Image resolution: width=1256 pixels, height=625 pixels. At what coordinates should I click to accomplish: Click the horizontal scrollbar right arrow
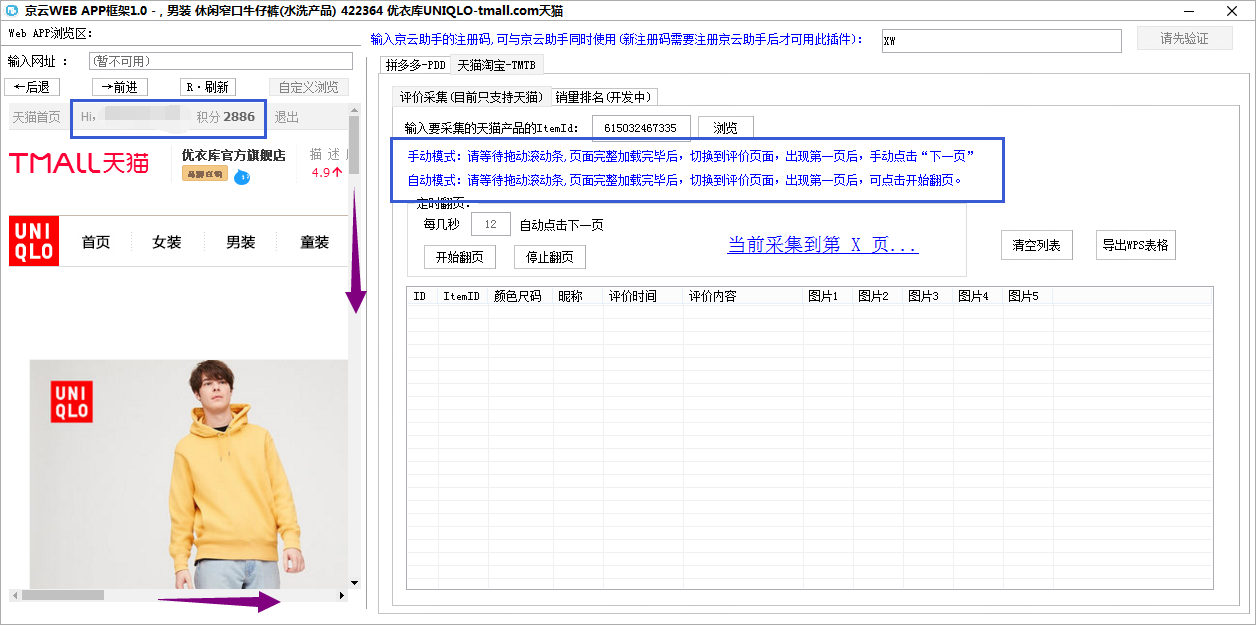tap(341, 595)
